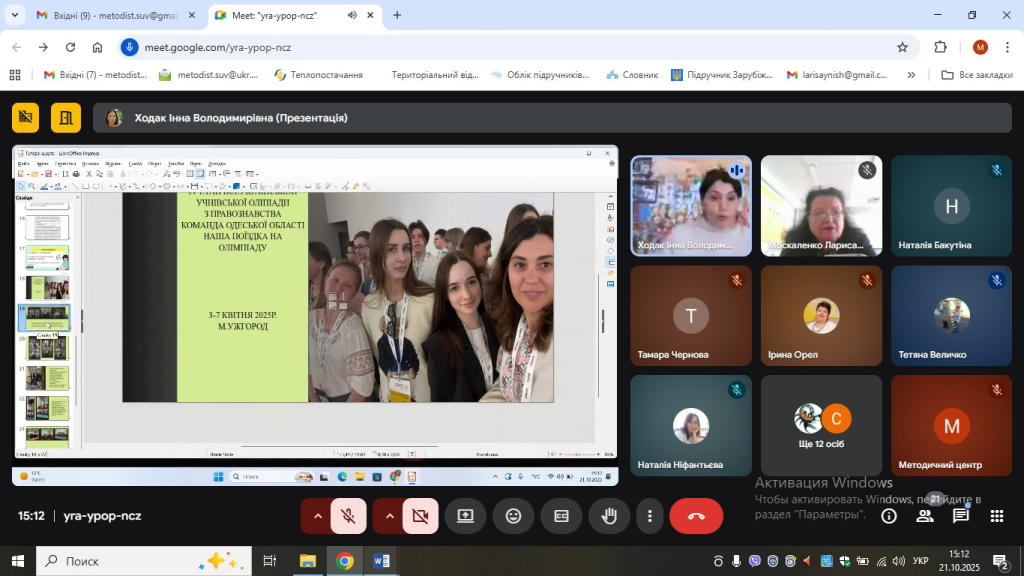Viewport: 1024px width, 576px height.
Task: Toggle closed captions in the meeting
Action: click(561, 516)
